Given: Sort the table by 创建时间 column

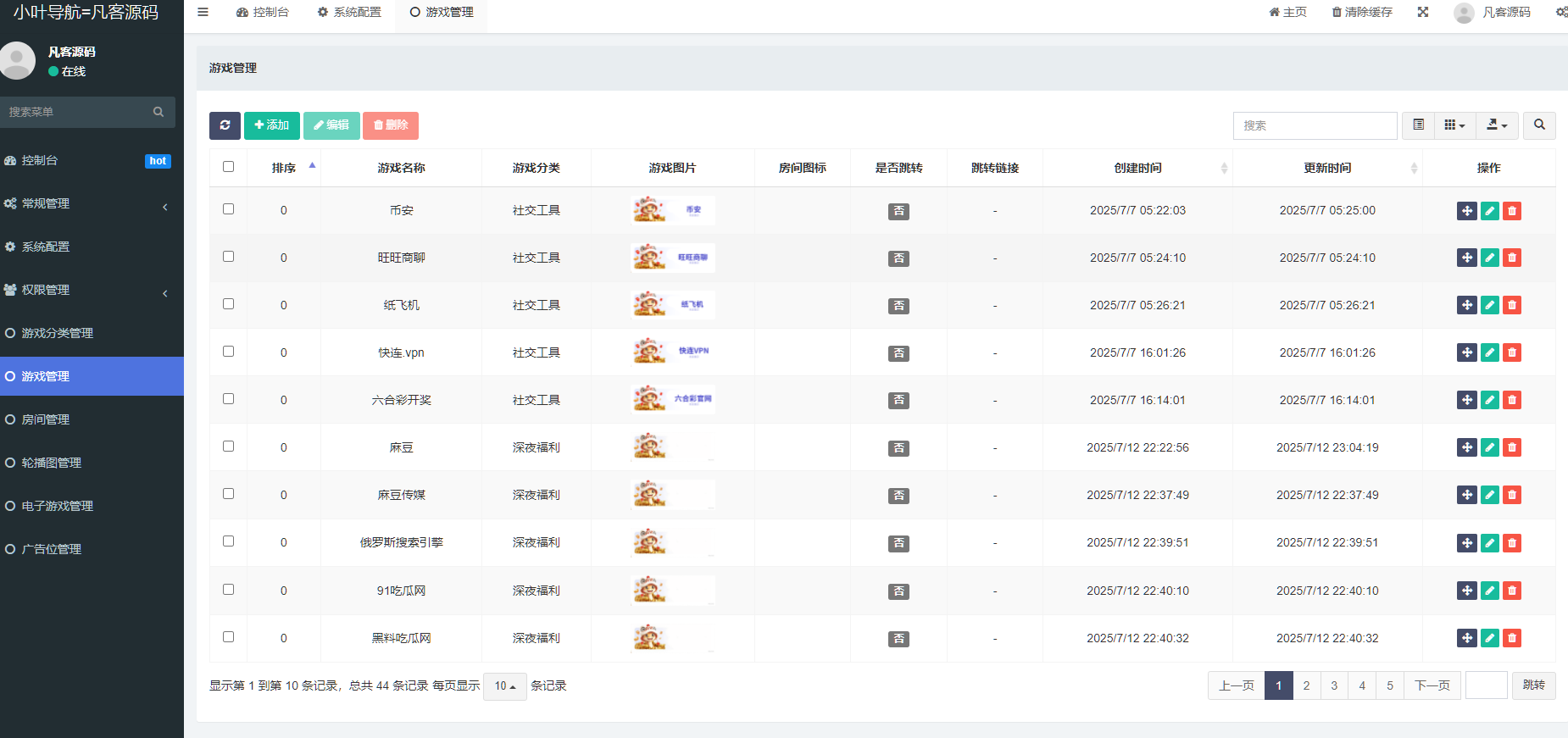Looking at the screenshot, I should point(1137,168).
